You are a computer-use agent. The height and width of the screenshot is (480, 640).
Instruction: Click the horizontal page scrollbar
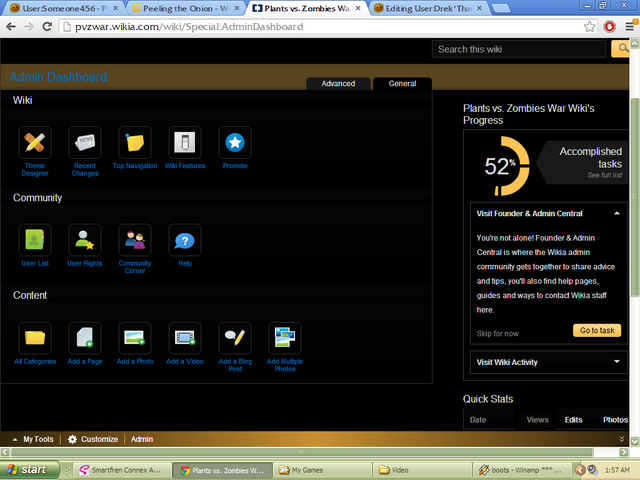pyautogui.click(x=302, y=452)
